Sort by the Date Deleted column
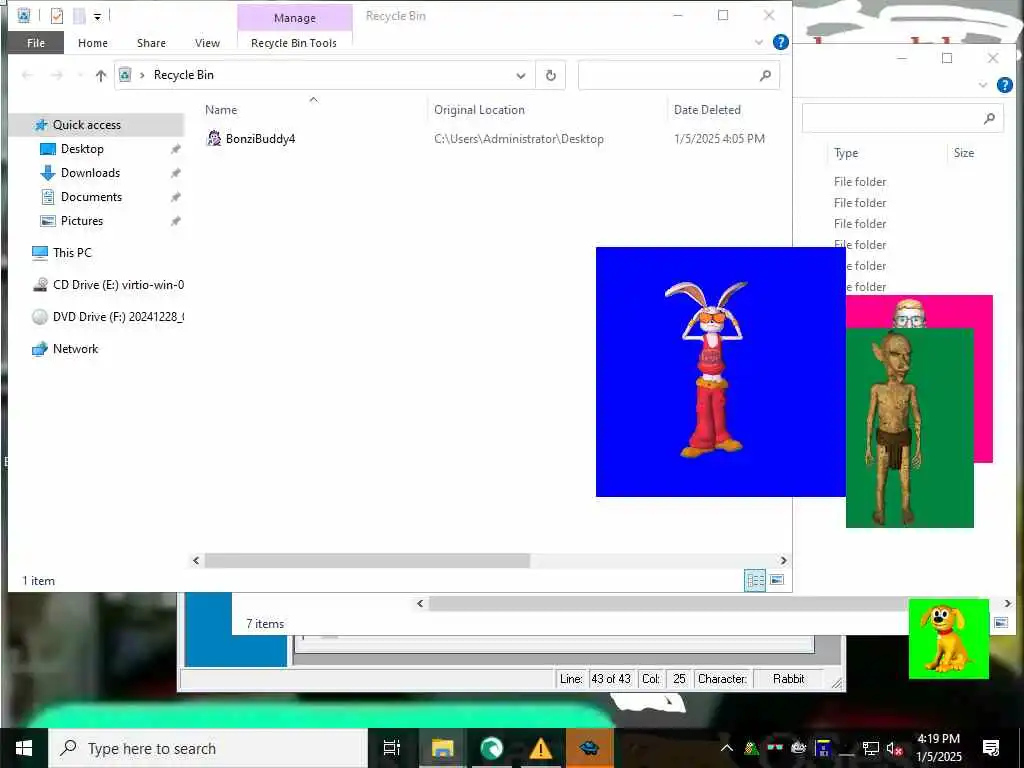This screenshot has height=768, width=1024. (x=707, y=110)
